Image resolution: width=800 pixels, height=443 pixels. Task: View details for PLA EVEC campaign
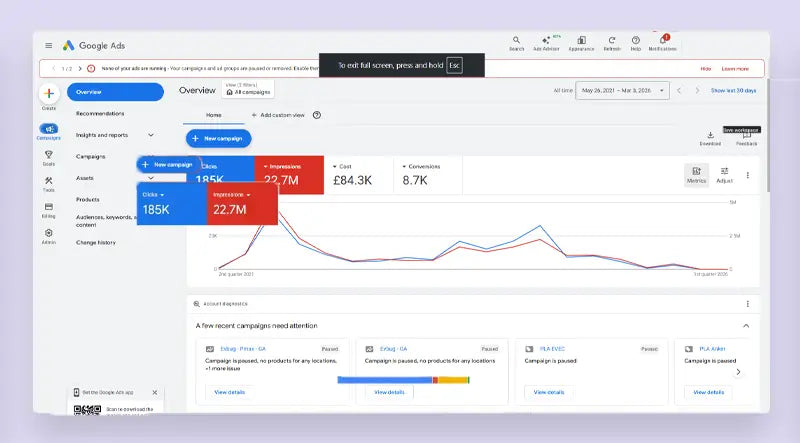(x=549, y=392)
